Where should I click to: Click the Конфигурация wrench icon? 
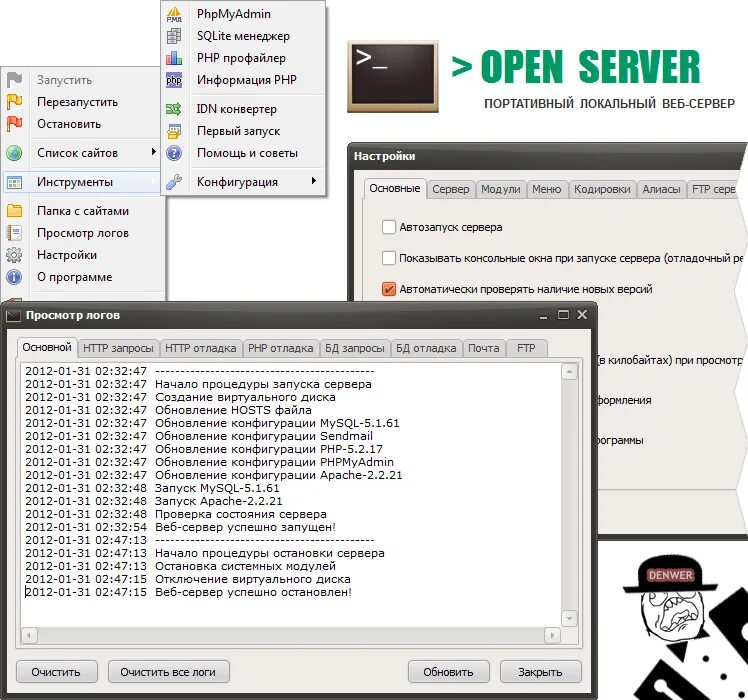(x=174, y=182)
